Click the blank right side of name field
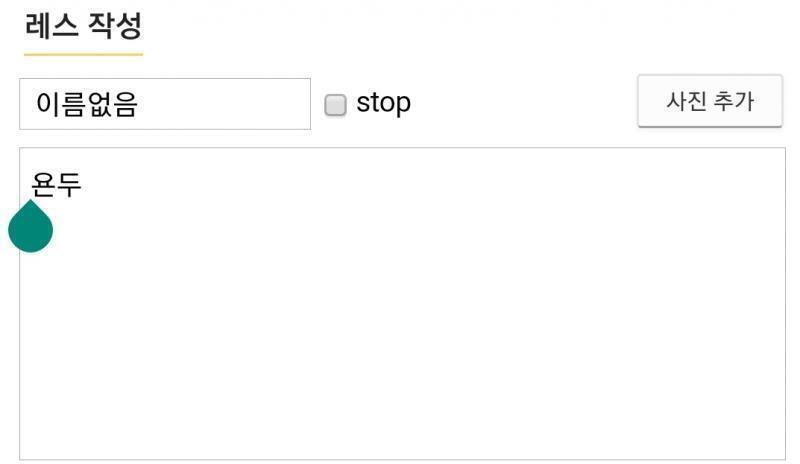The width and height of the screenshot is (800, 464). [224, 104]
